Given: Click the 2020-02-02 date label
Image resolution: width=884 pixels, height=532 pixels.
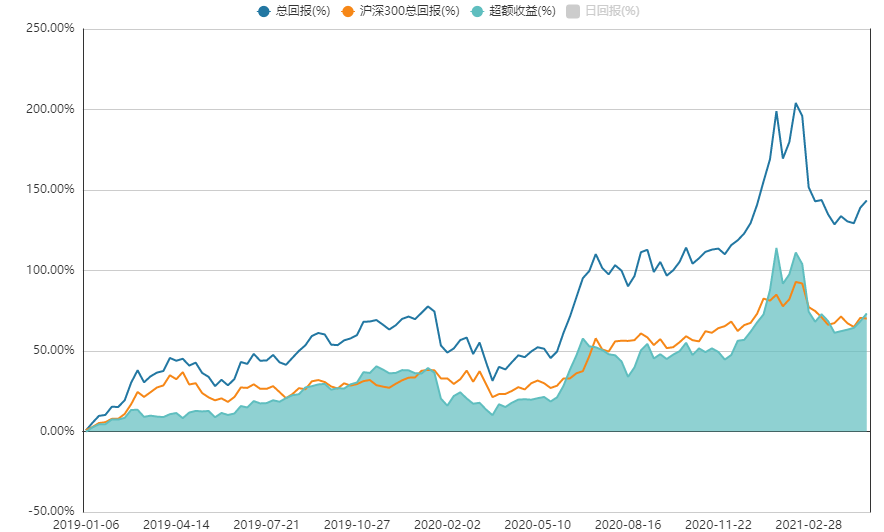Looking at the screenshot, I should [x=447, y=525].
